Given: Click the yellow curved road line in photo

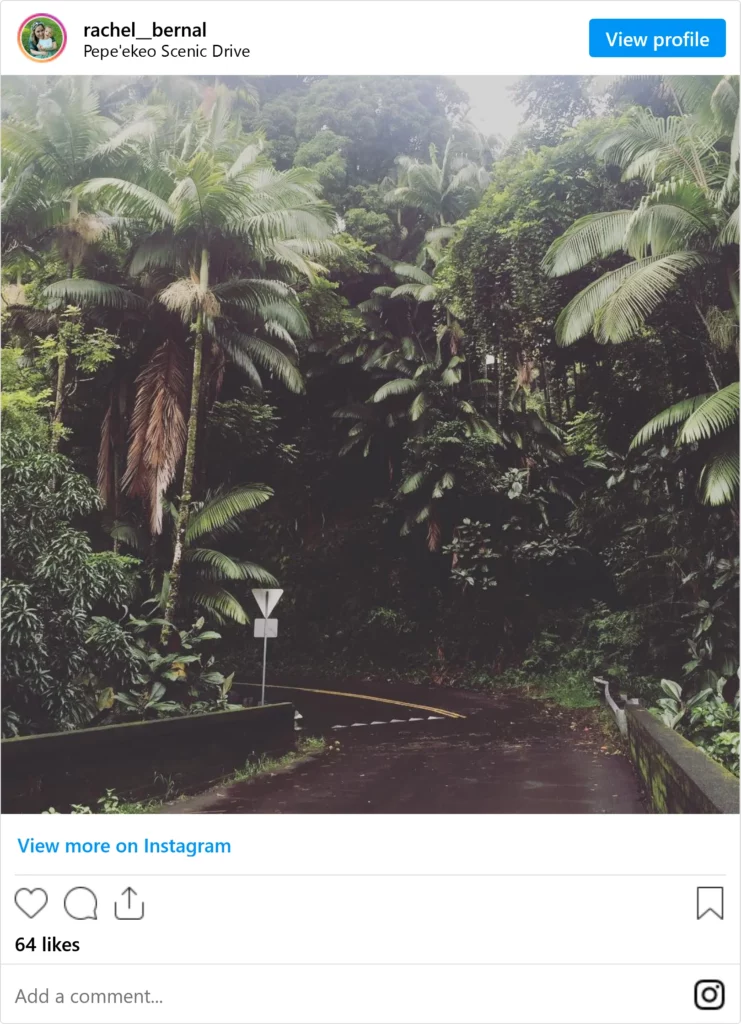Looking at the screenshot, I should 366,698.
